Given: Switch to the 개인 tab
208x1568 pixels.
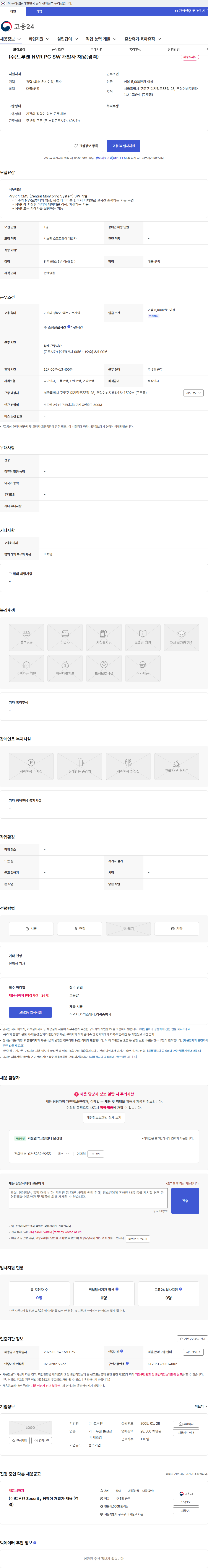Looking at the screenshot, I should pos(13,11).
